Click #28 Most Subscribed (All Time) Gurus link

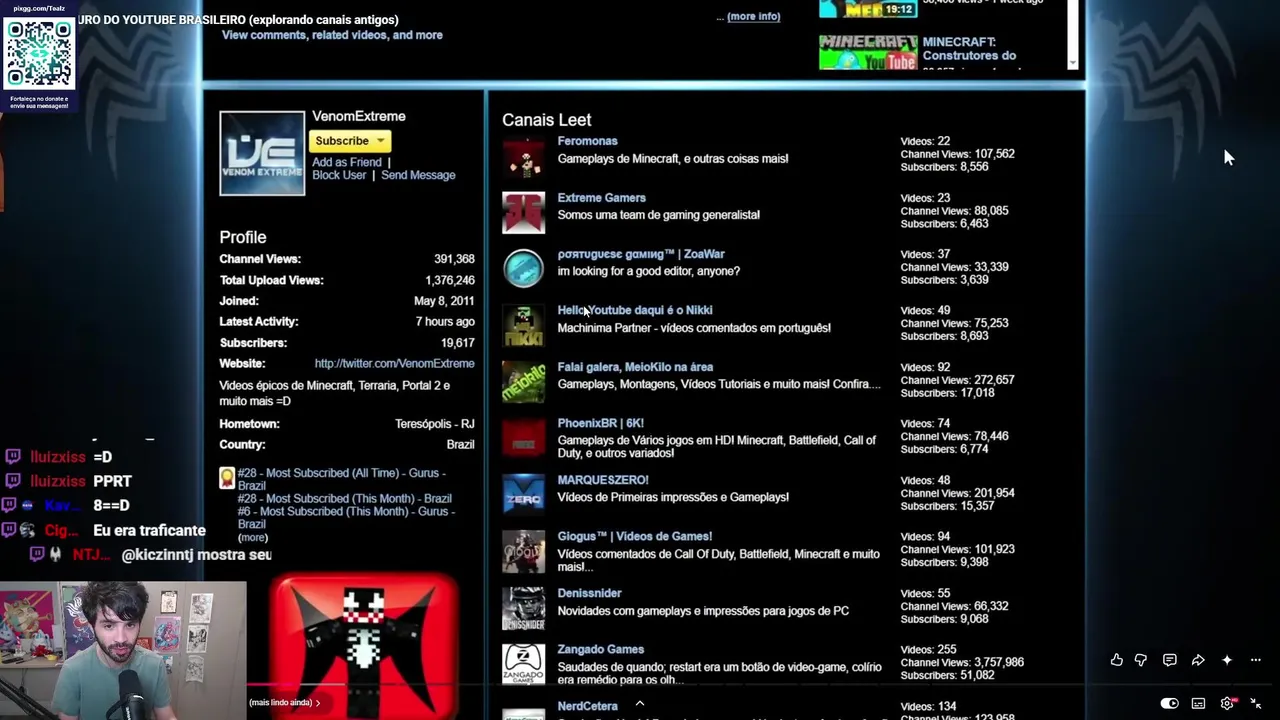(341, 479)
